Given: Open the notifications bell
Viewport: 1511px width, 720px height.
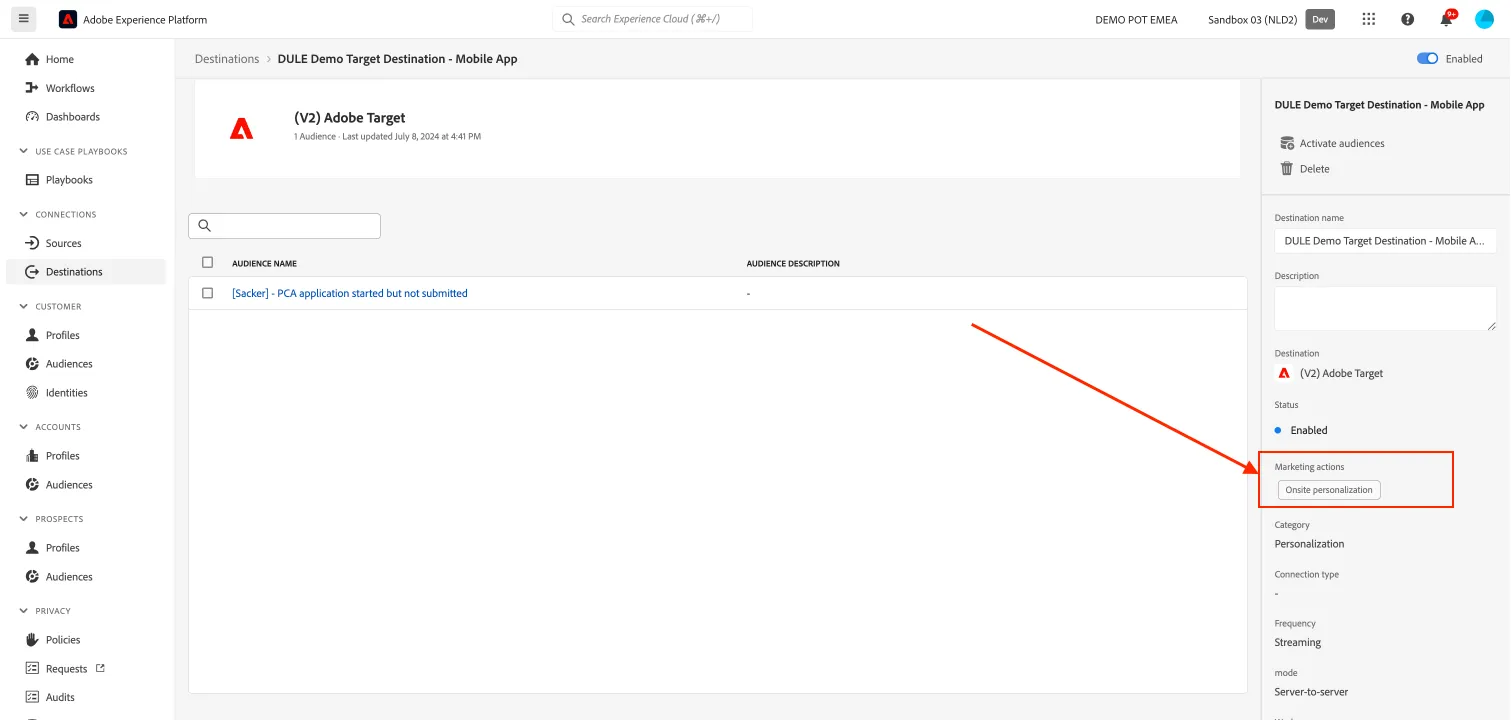Looking at the screenshot, I should coord(1446,19).
